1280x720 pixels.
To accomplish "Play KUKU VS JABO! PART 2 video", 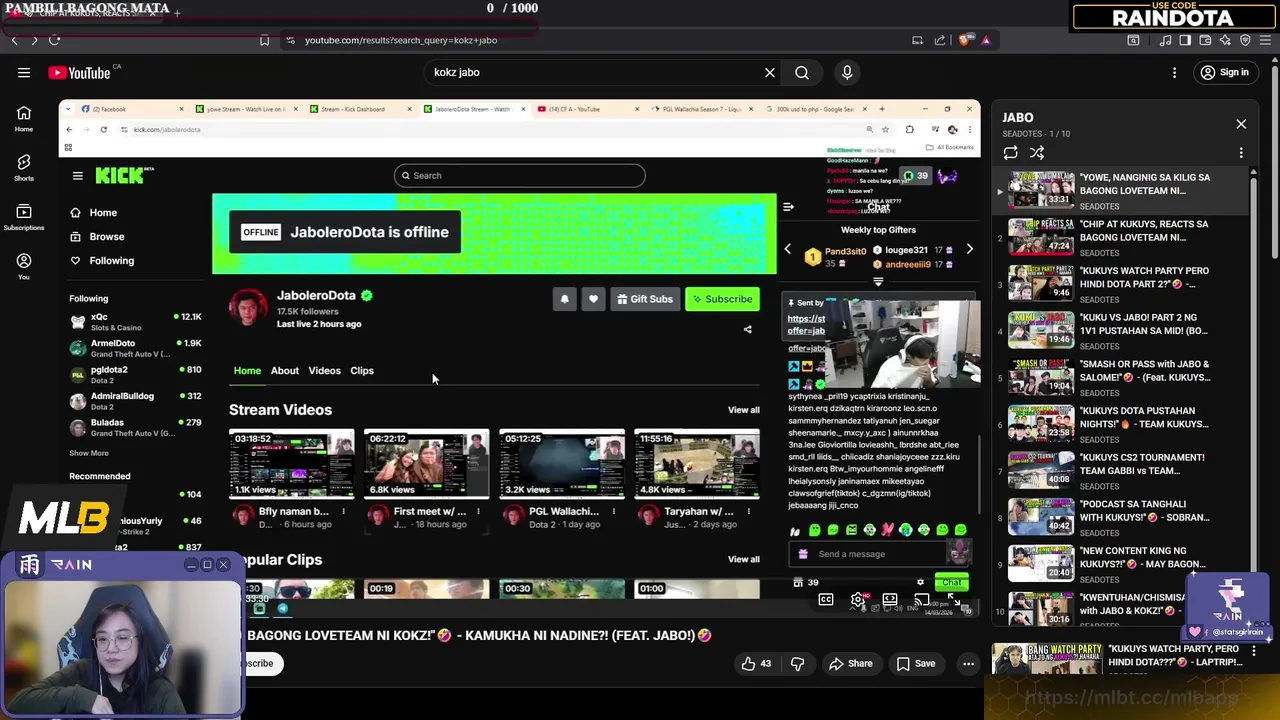I will click(x=1121, y=330).
